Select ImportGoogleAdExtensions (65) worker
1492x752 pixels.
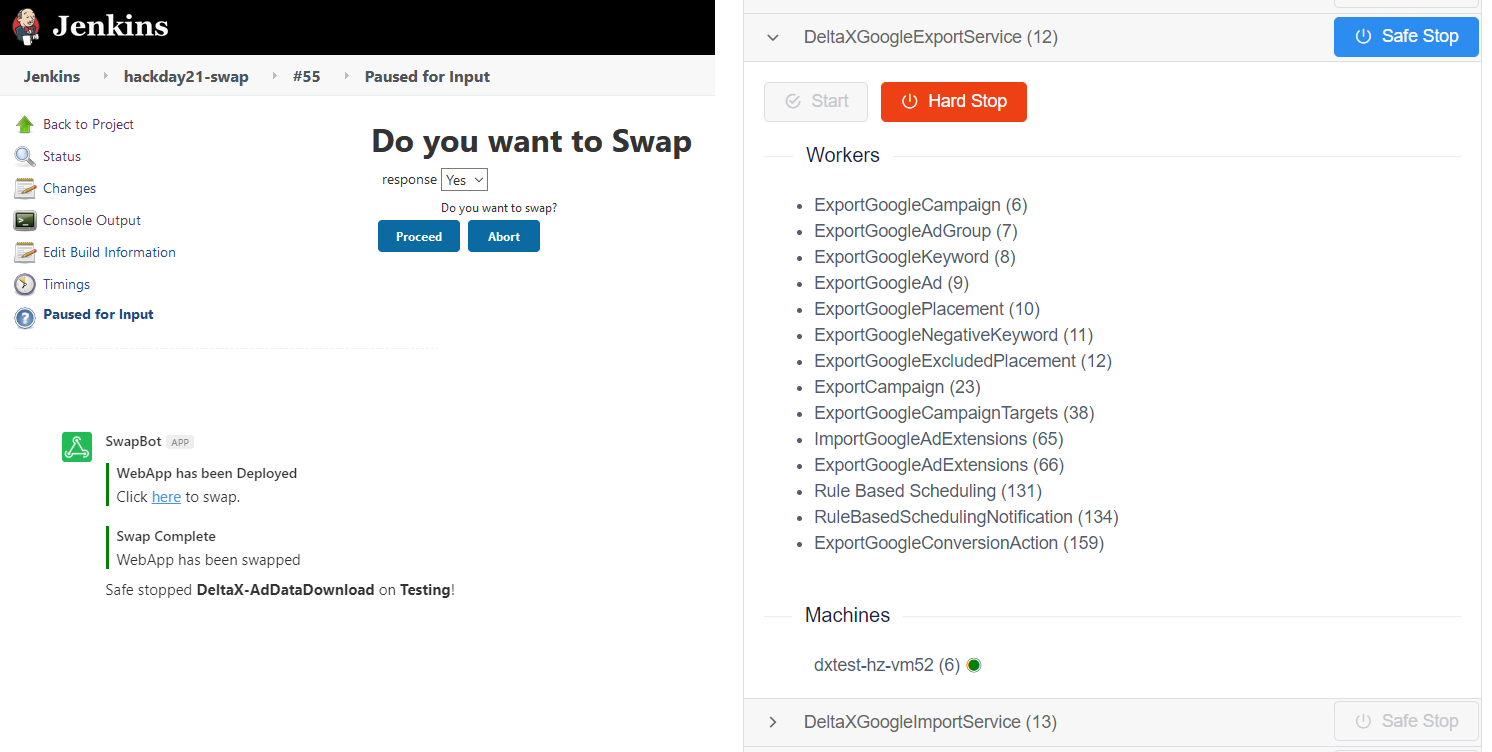938,439
